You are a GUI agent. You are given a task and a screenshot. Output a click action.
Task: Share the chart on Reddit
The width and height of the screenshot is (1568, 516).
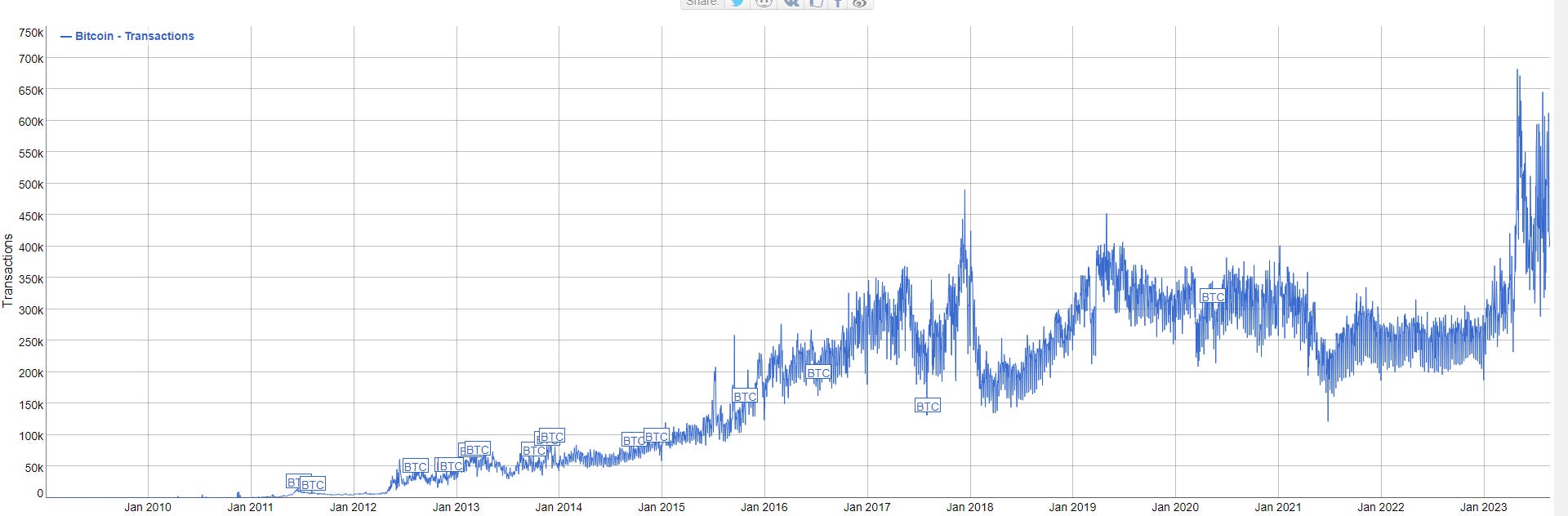[764, 3]
